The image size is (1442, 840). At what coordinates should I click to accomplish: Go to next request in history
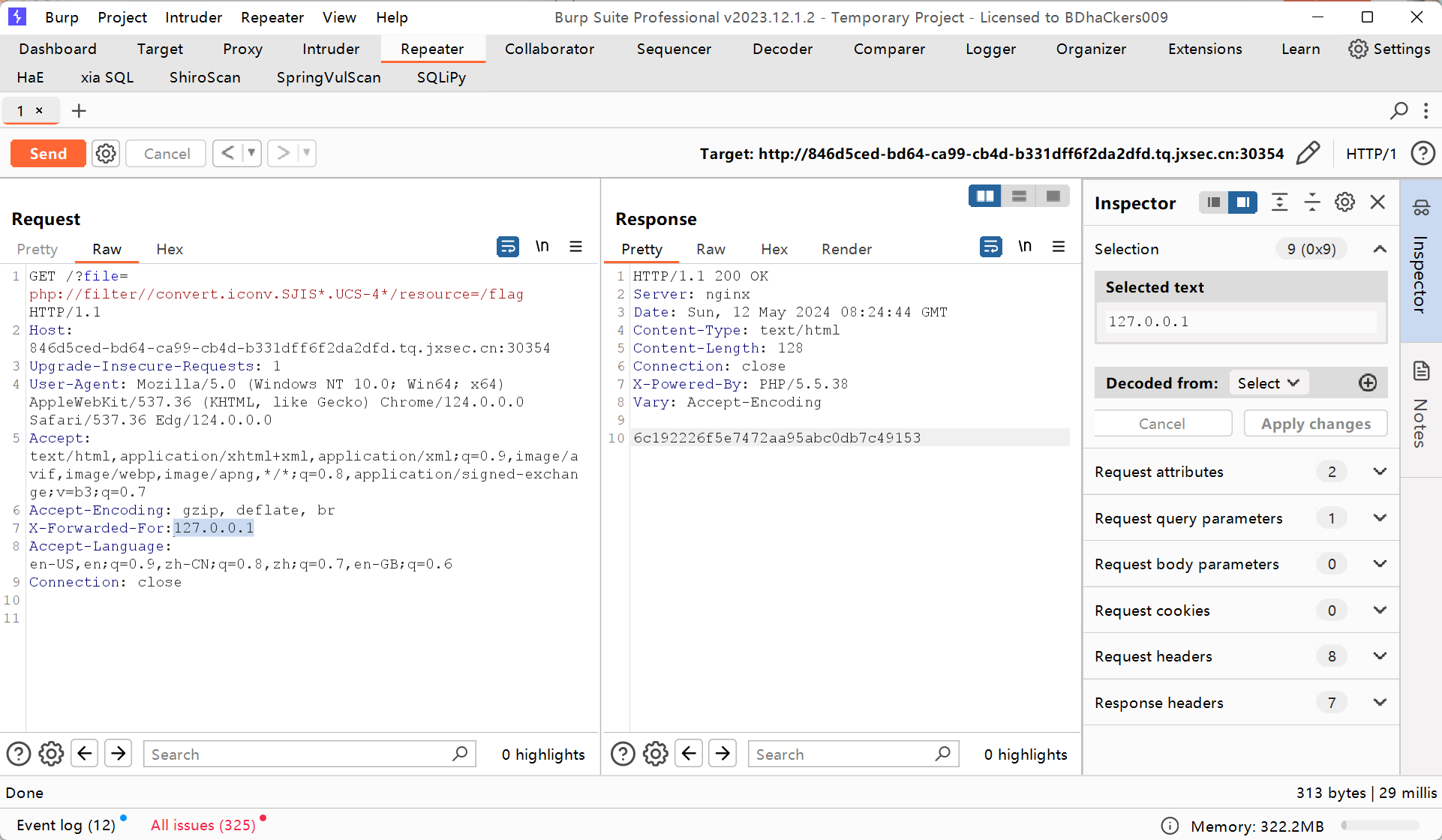tap(283, 153)
